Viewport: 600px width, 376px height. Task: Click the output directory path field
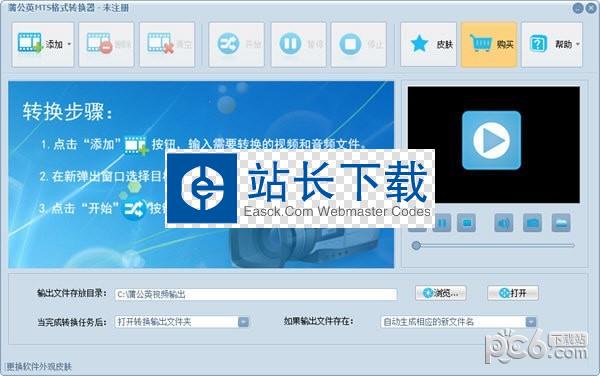tap(256, 294)
